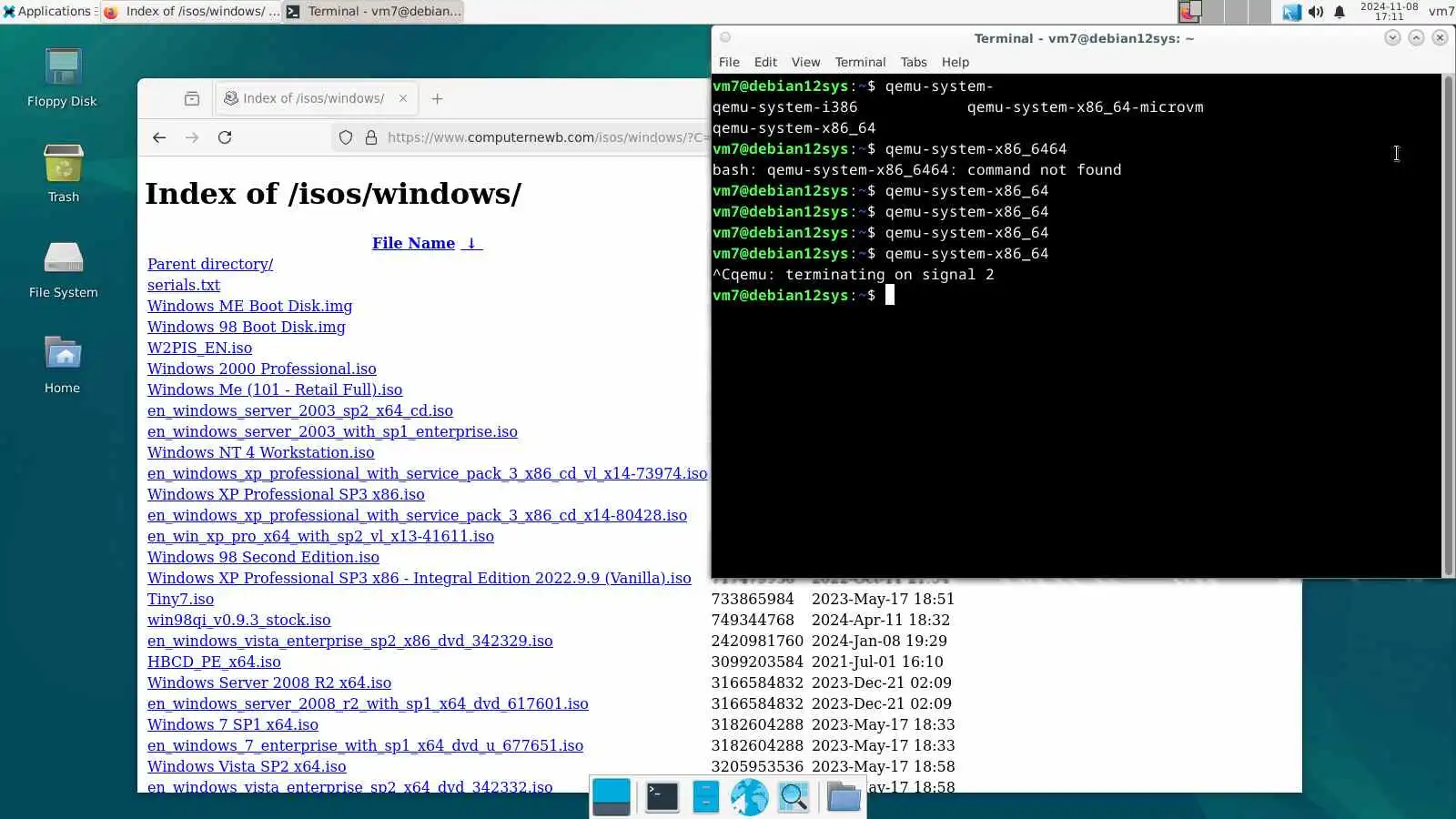1456x819 pixels.
Task: Open the File menu in Terminal
Action: tap(729, 62)
